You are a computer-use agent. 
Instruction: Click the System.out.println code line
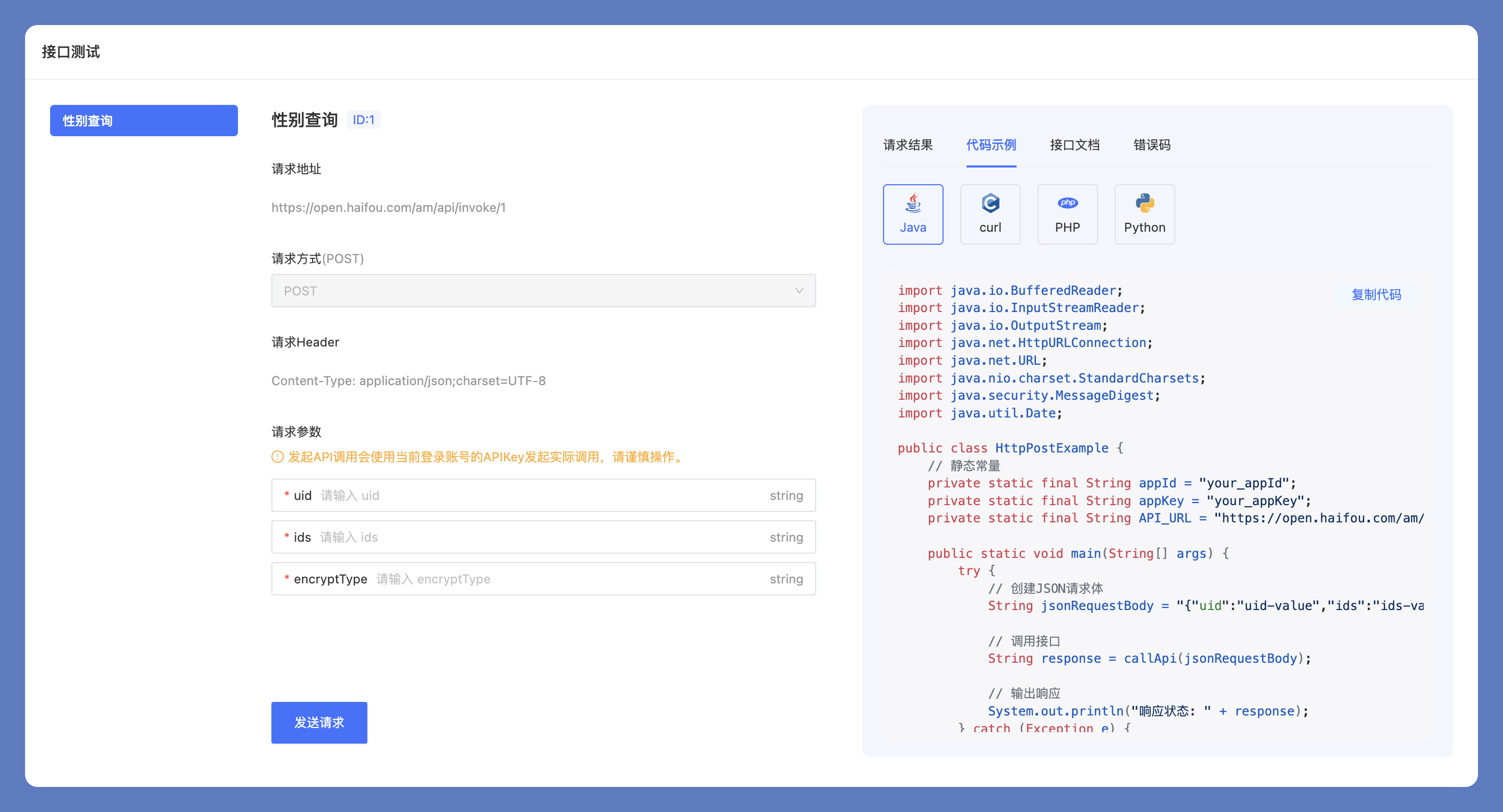click(1148, 711)
